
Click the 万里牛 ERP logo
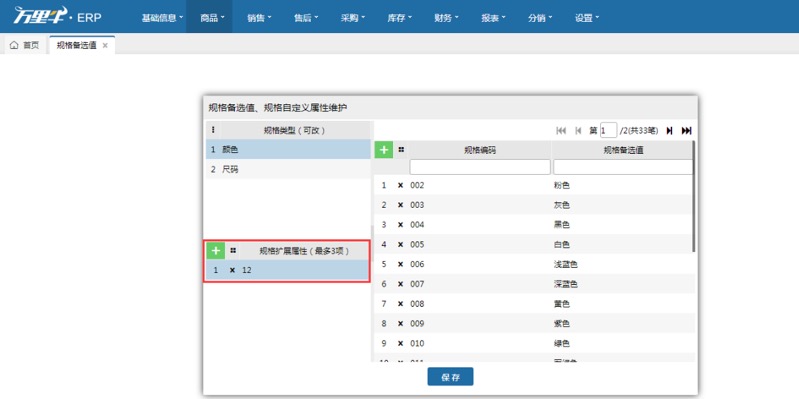point(57,16)
